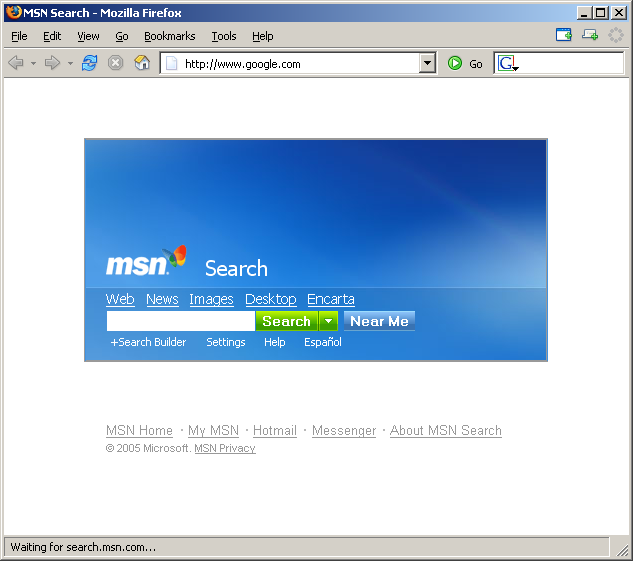Expand the address bar URL history dropdown
The image size is (633, 561).
(427, 63)
